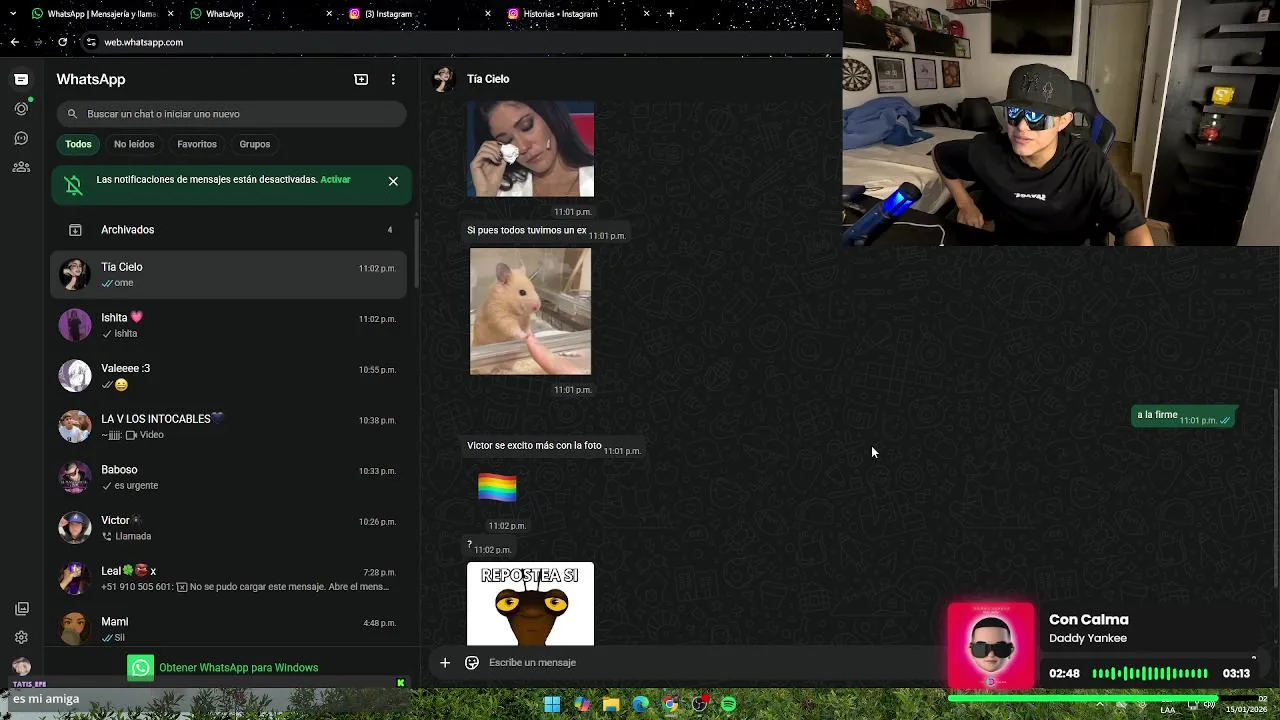This screenshot has width=1280, height=720.
Task: Select the Favoritos filter chip
Action: coord(197,144)
